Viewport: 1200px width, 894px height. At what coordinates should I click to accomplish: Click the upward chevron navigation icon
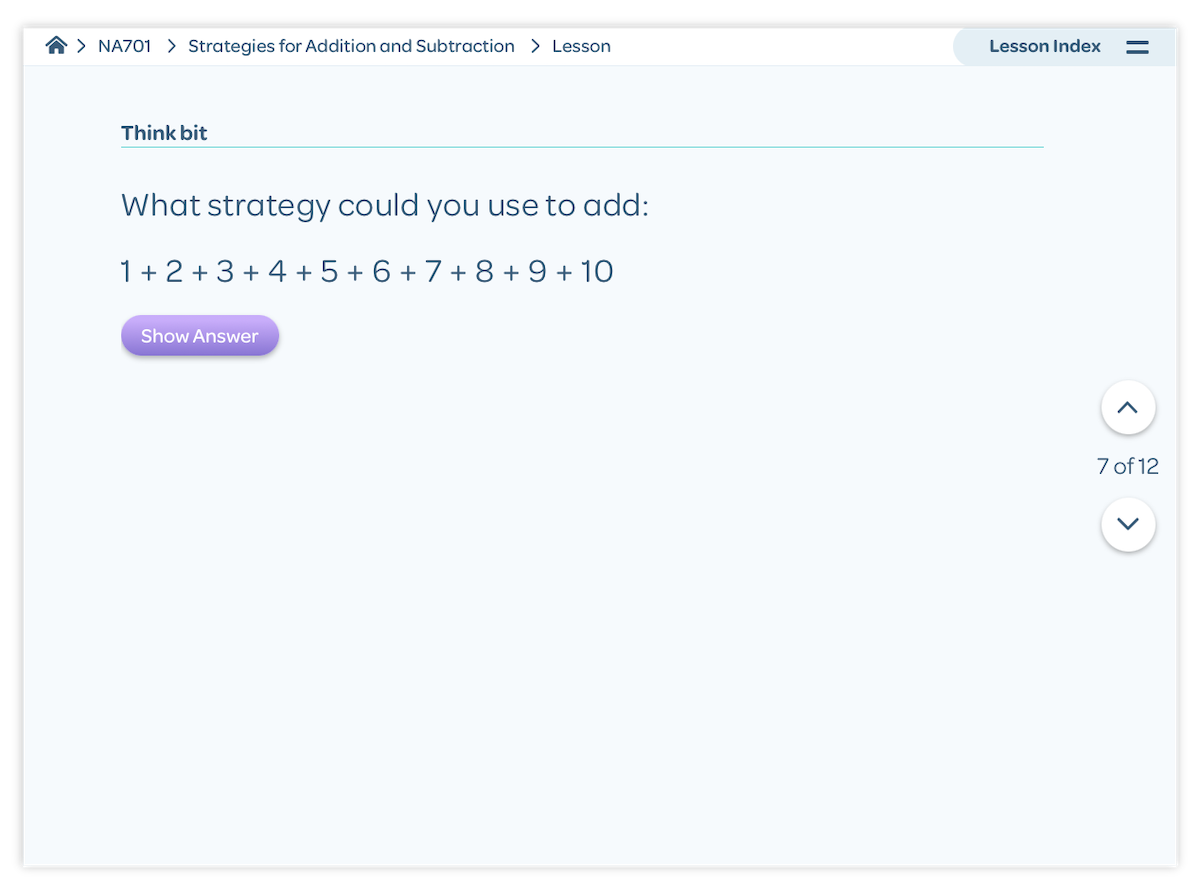[x=1128, y=407]
